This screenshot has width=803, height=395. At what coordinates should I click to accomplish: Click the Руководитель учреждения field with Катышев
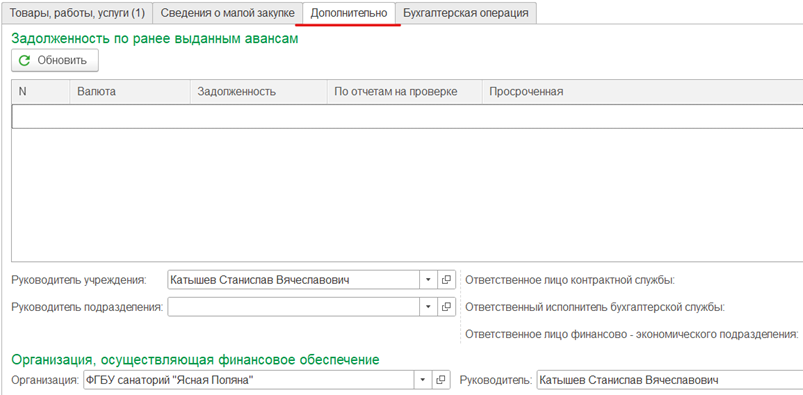293,280
